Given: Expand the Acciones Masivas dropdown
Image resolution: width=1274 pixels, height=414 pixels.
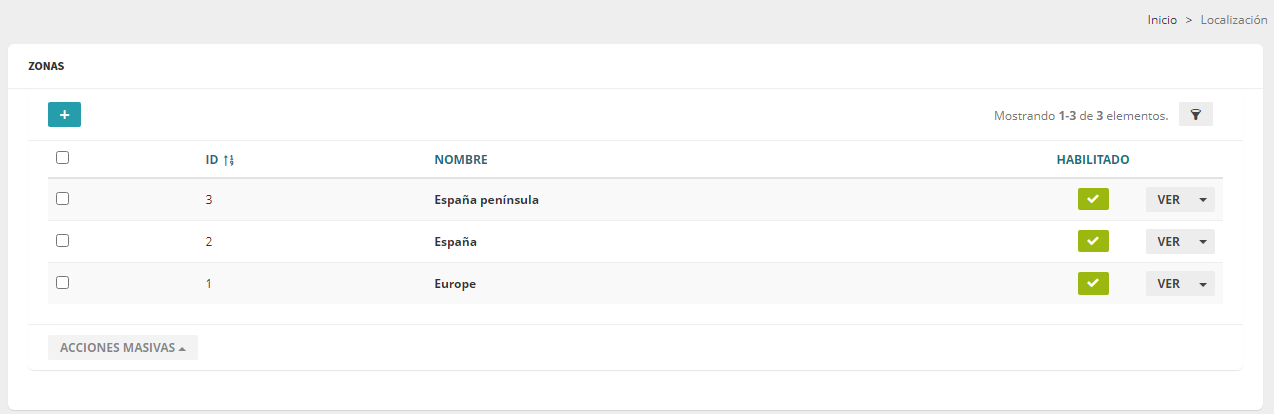Looking at the screenshot, I should (123, 347).
